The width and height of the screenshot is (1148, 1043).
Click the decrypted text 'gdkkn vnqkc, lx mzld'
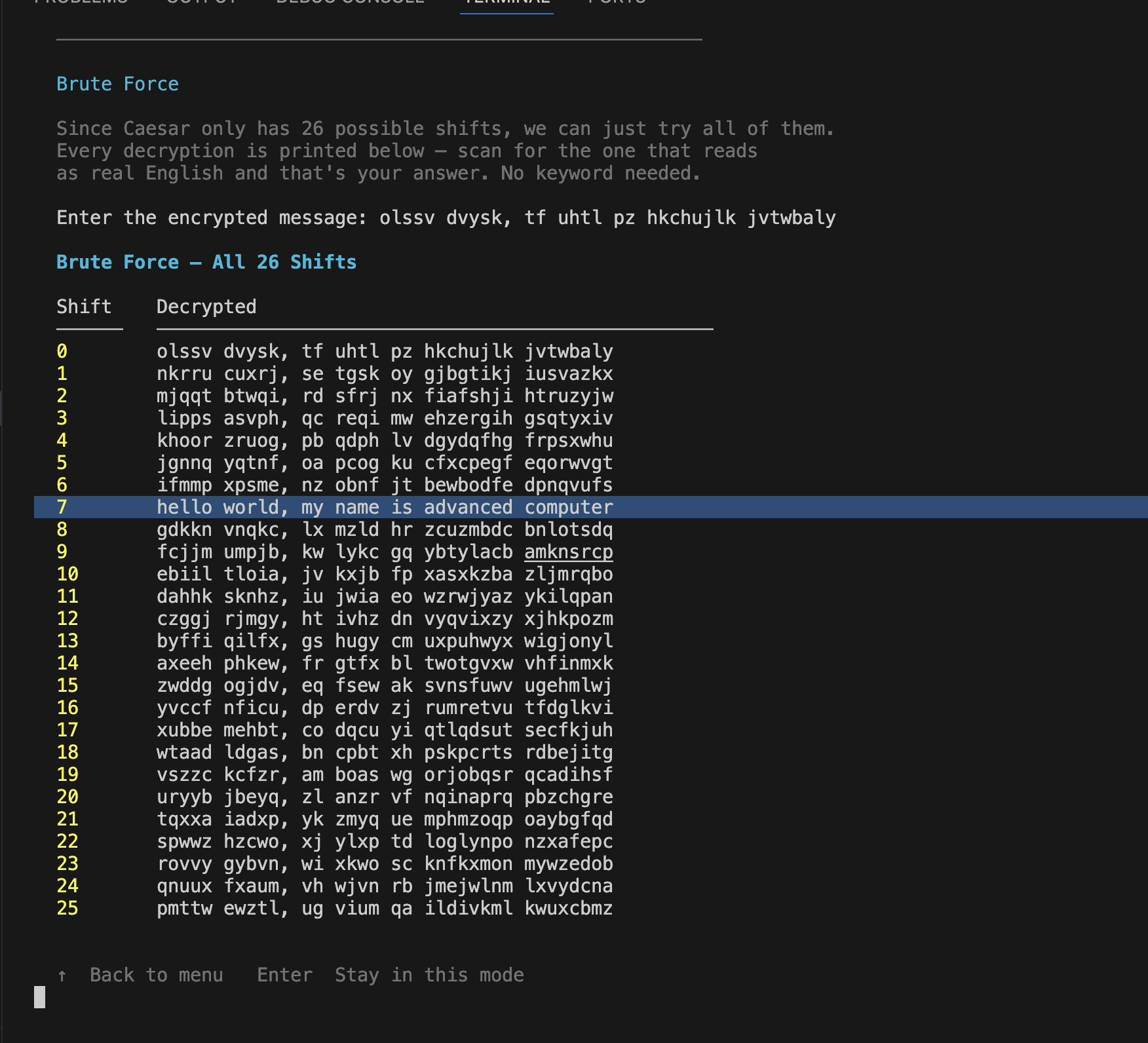[x=268, y=529]
